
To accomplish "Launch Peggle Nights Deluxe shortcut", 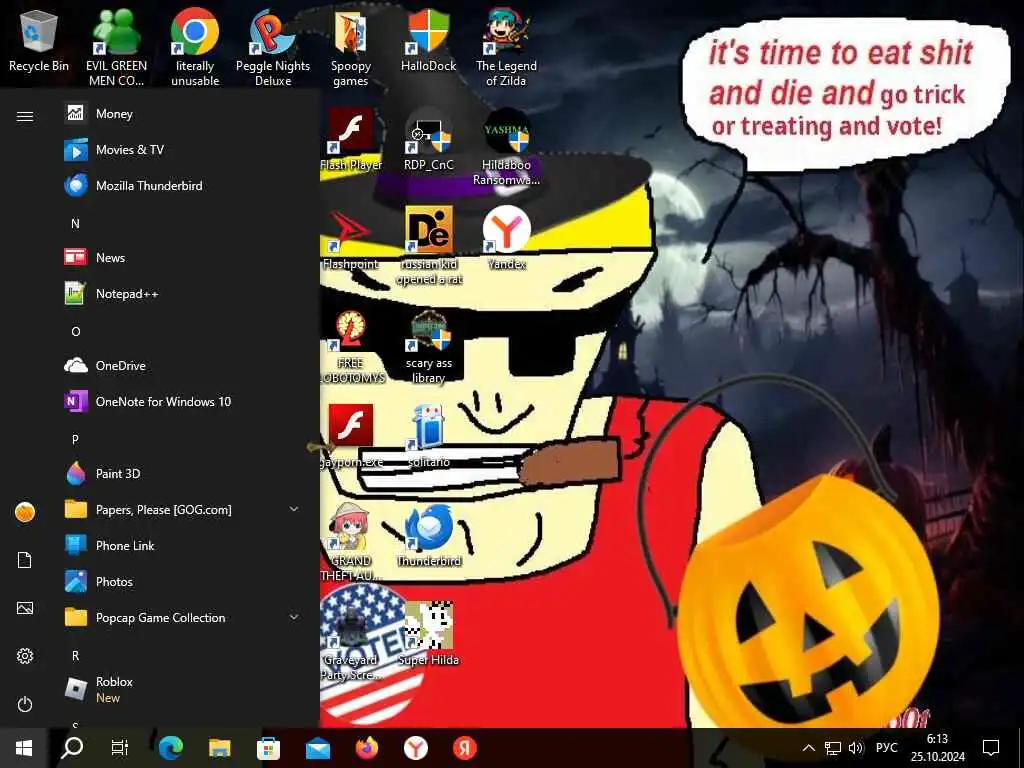I will tap(273, 48).
